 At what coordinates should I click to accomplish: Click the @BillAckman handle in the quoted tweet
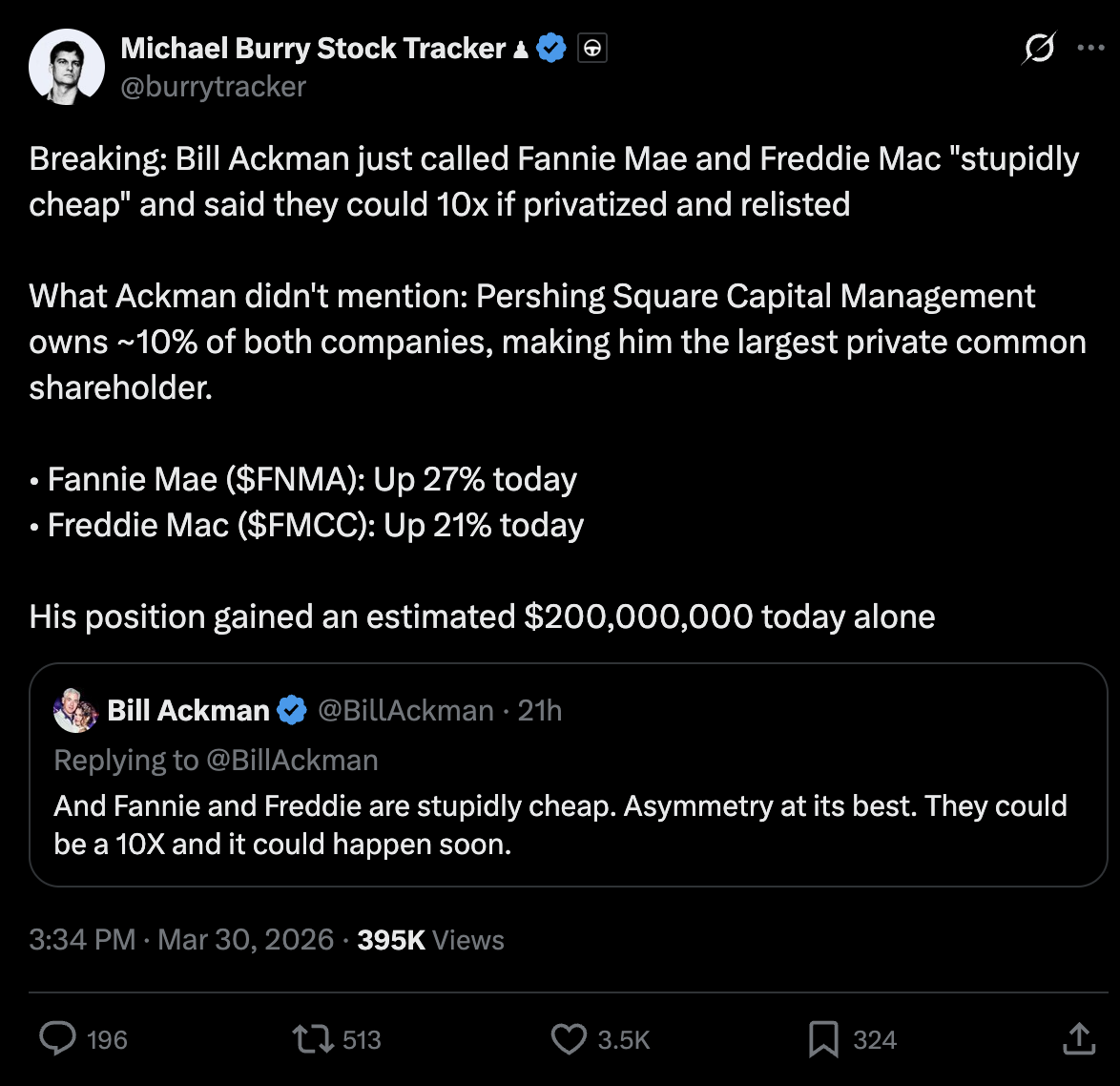click(x=405, y=710)
